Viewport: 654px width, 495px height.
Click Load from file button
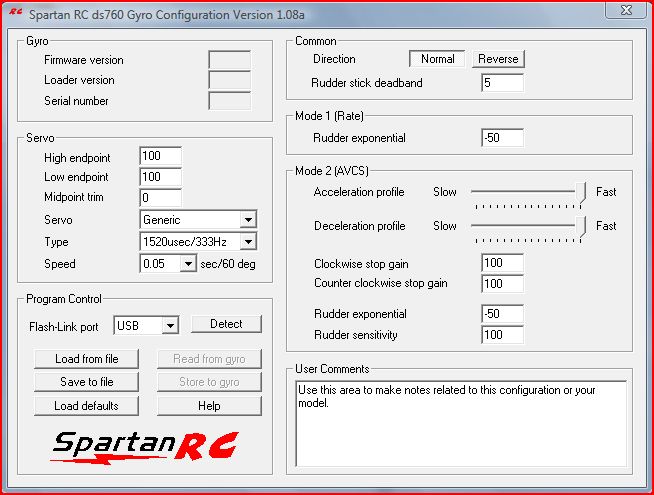click(86, 359)
